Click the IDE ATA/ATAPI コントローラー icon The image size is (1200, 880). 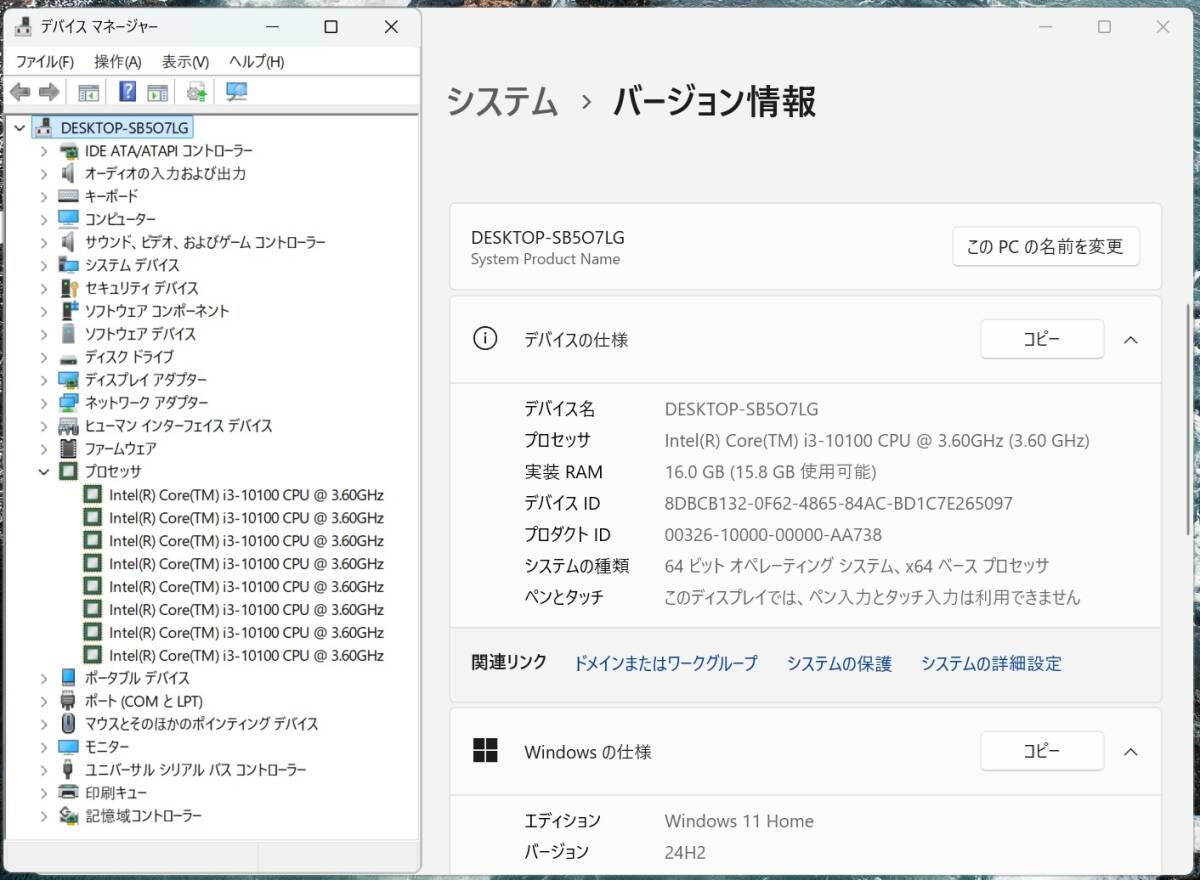[x=69, y=151]
